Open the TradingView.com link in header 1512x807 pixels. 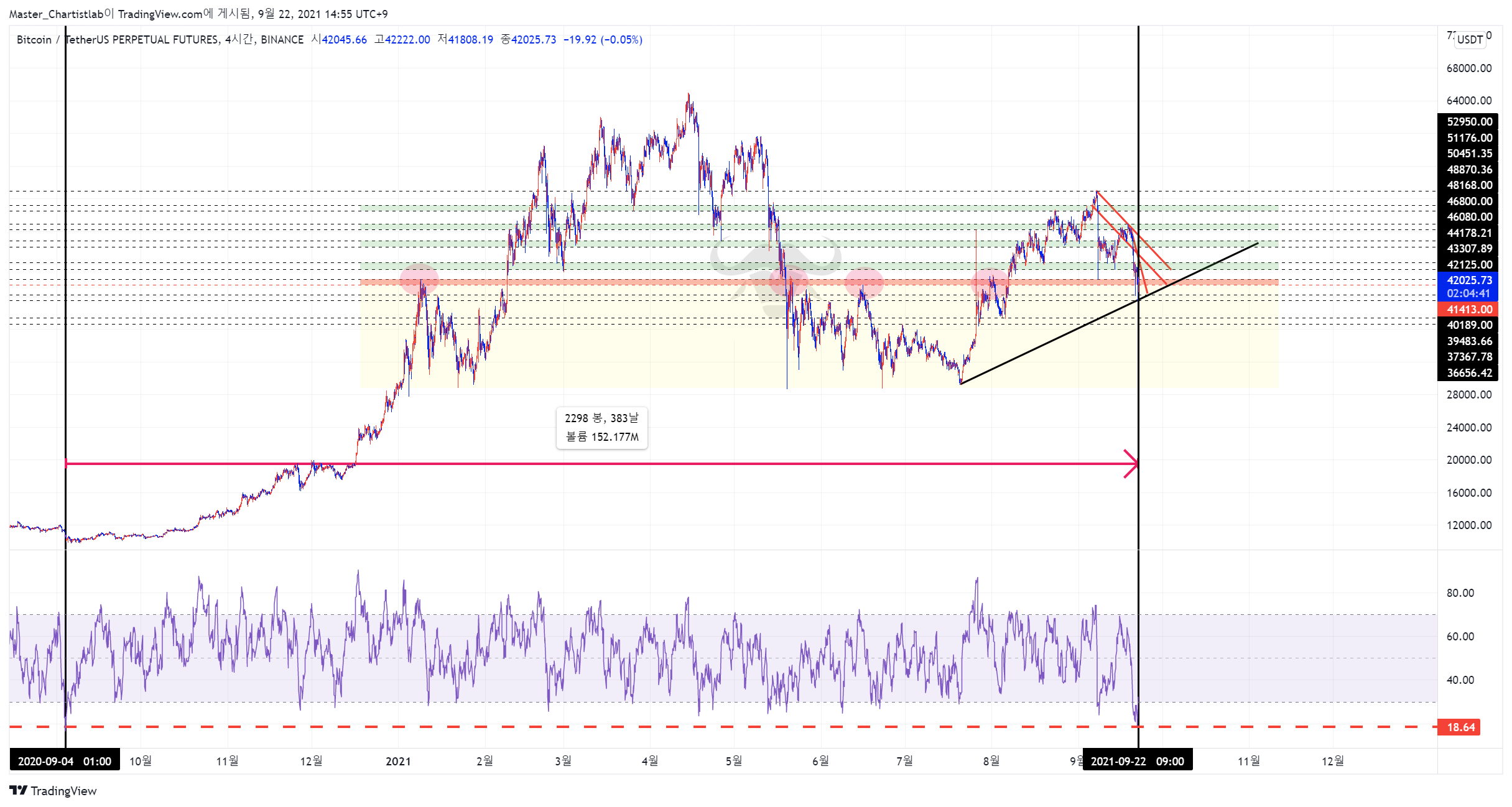[160, 14]
